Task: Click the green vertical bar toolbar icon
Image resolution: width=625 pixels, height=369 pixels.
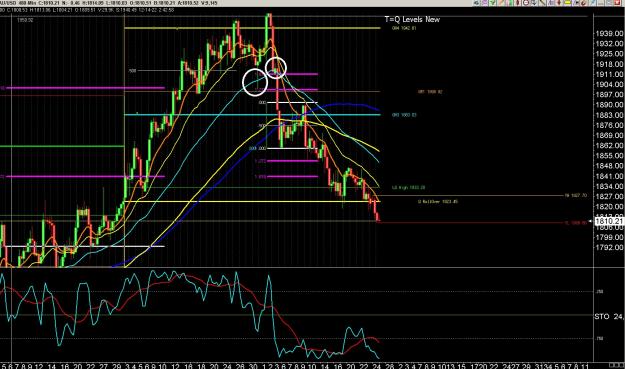Action: click(x=510, y=2)
